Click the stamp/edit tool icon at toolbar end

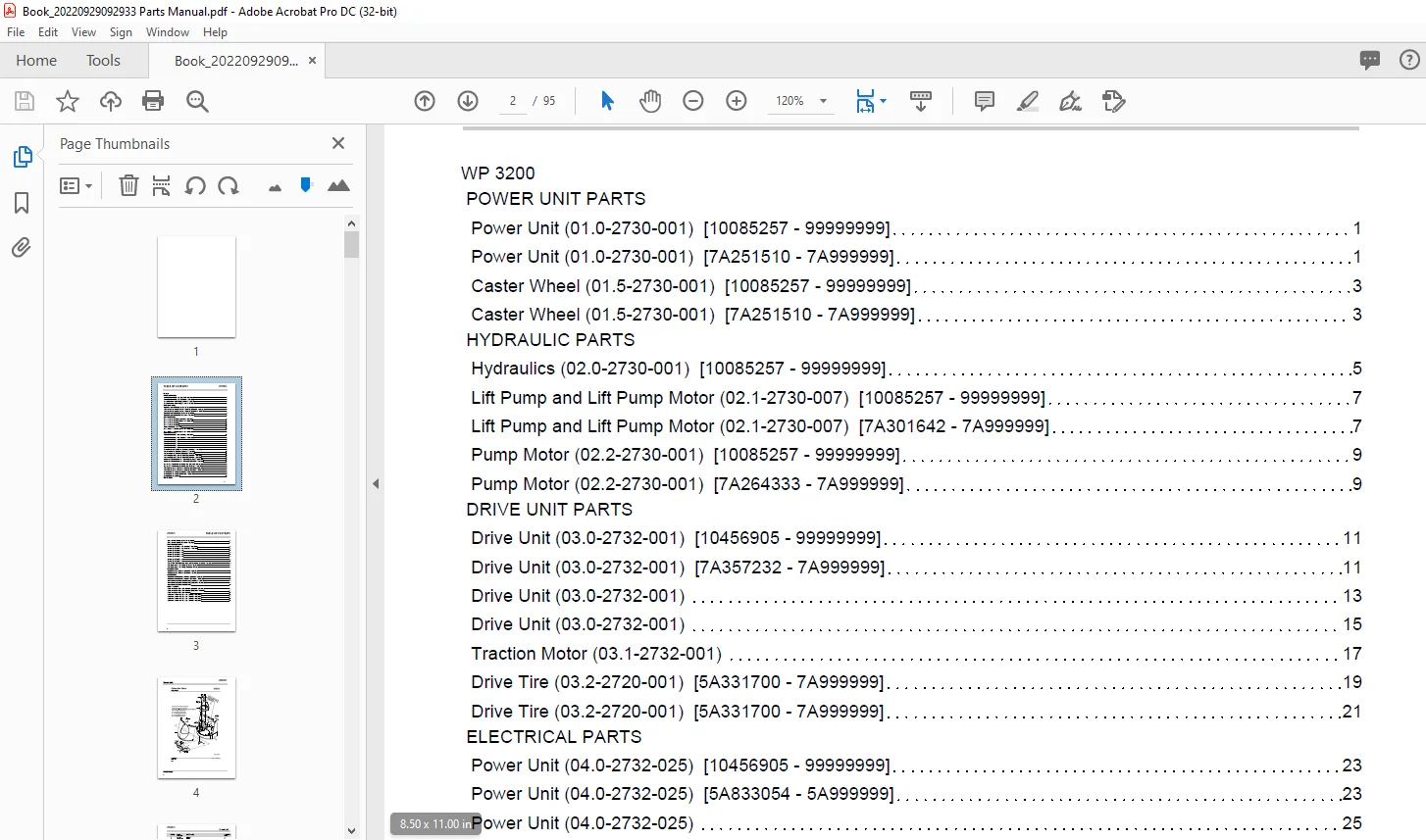point(1114,101)
